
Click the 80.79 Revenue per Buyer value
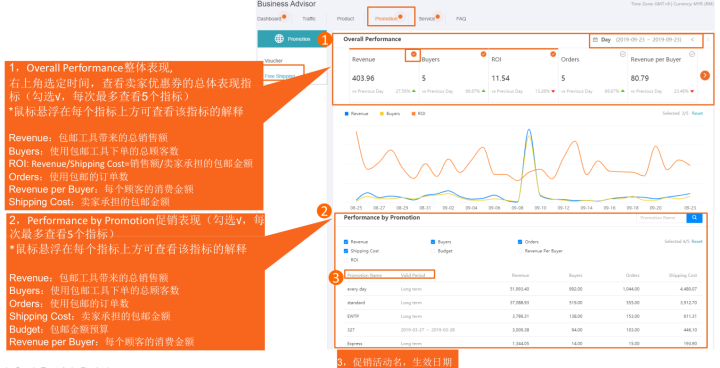tap(640, 79)
